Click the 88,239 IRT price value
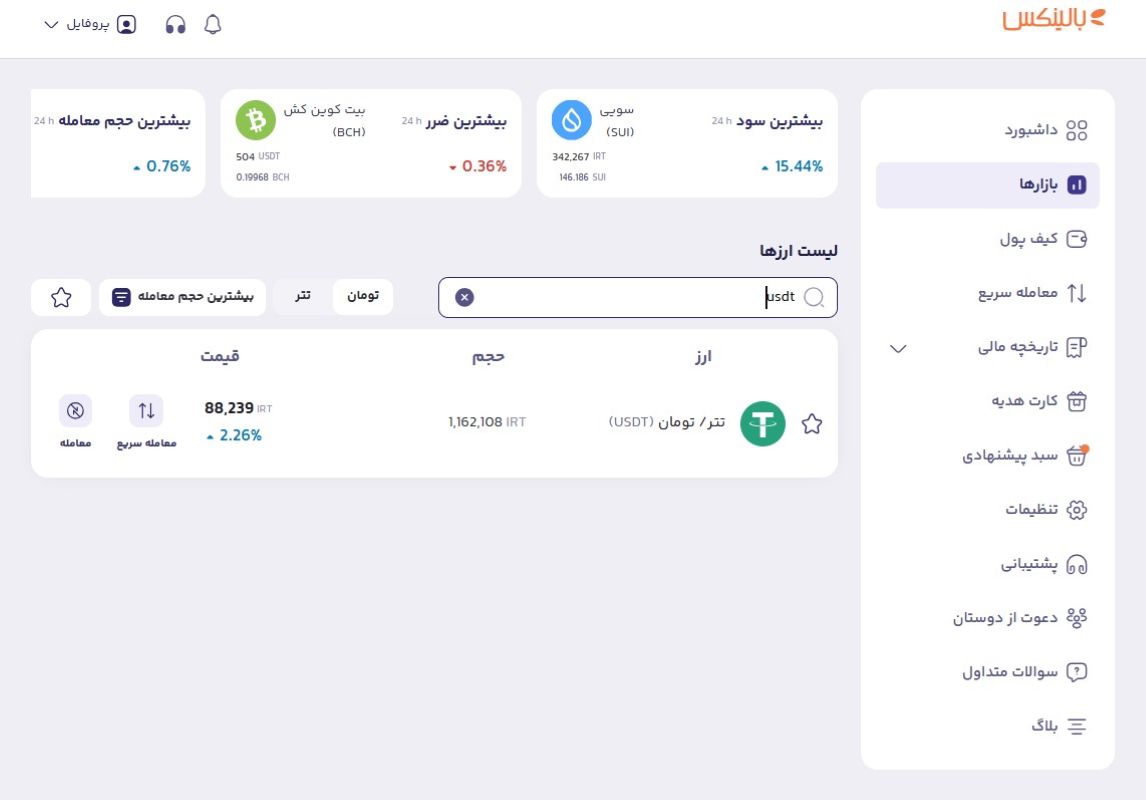The image size is (1146, 800). (238, 408)
